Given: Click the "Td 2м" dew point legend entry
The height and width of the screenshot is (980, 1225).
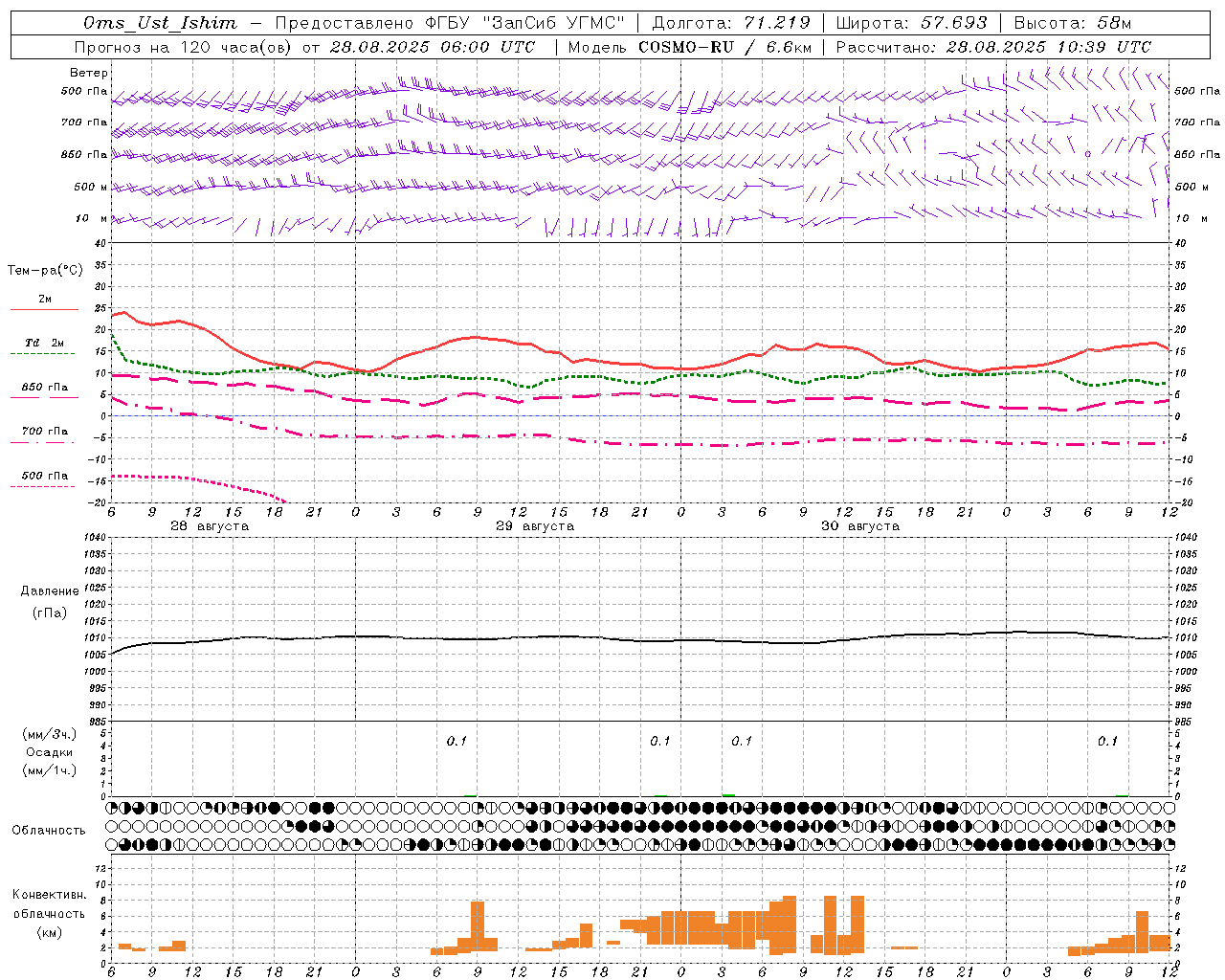Looking at the screenshot, I should coord(45,346).
